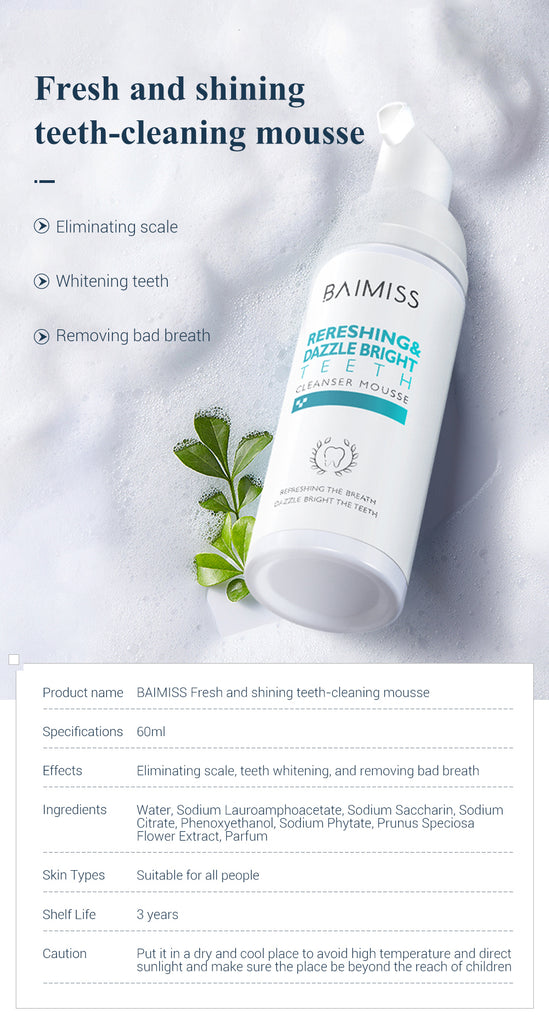Screen dimensions: 549x1024
Task: Click the Ingredients list text
Action: click(x=320, y=823)
